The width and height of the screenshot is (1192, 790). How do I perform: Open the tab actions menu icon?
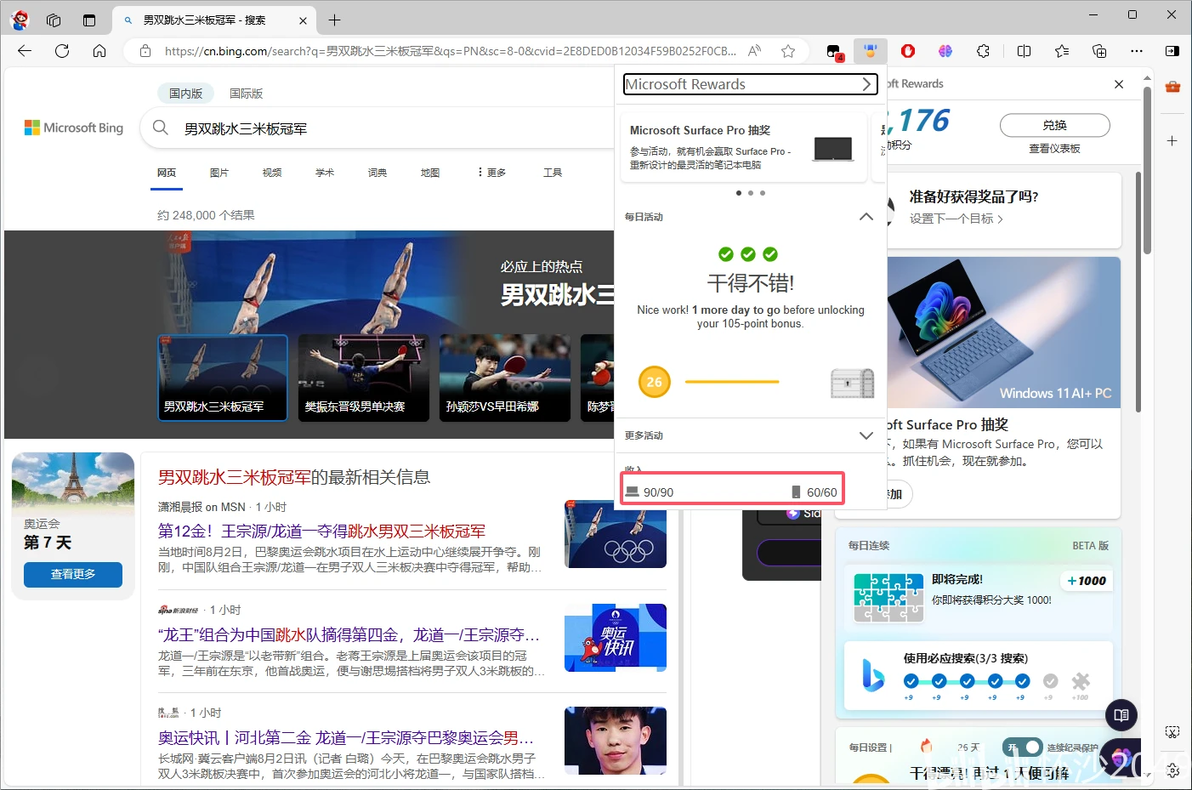click(89, 21)
